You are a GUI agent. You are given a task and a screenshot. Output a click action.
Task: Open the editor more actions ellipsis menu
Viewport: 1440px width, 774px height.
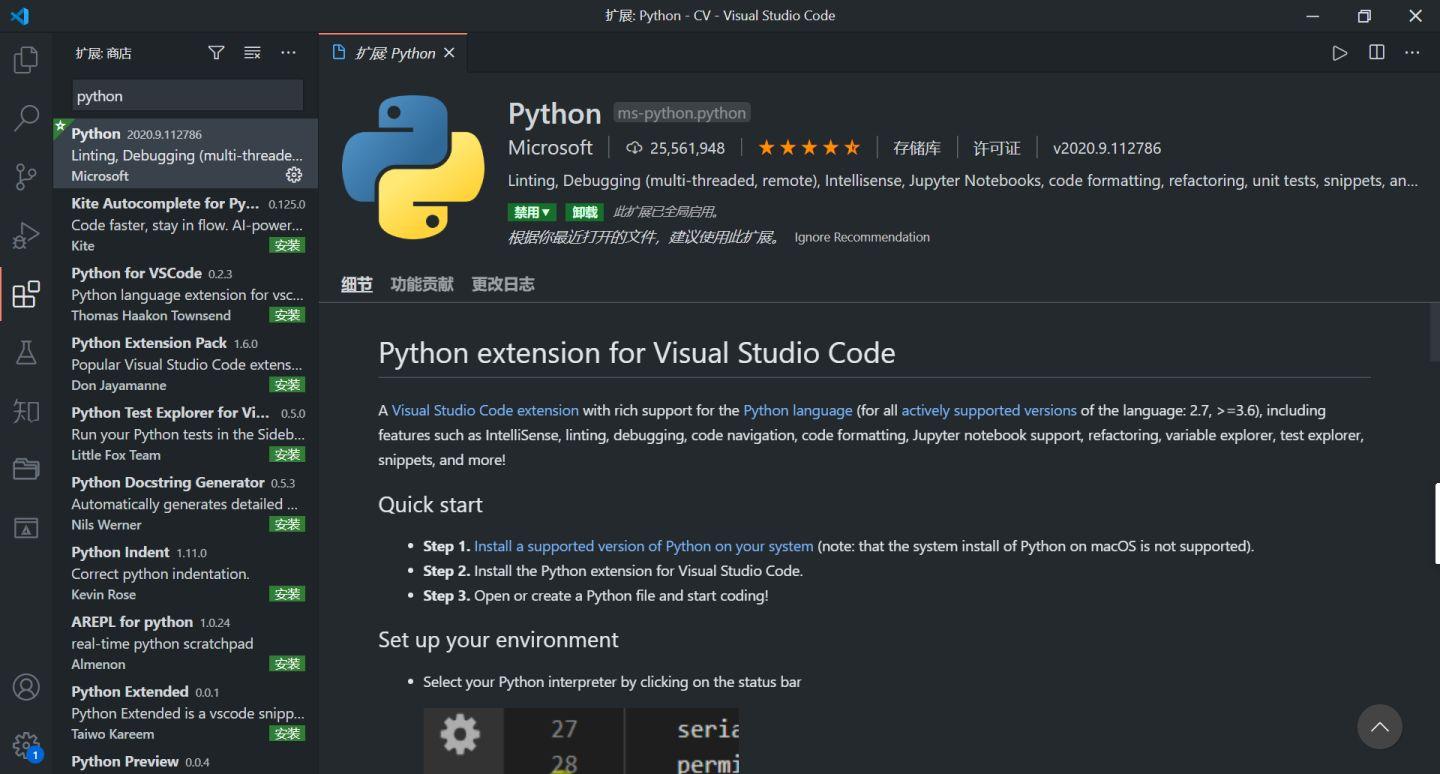(x=1411, y=52)
